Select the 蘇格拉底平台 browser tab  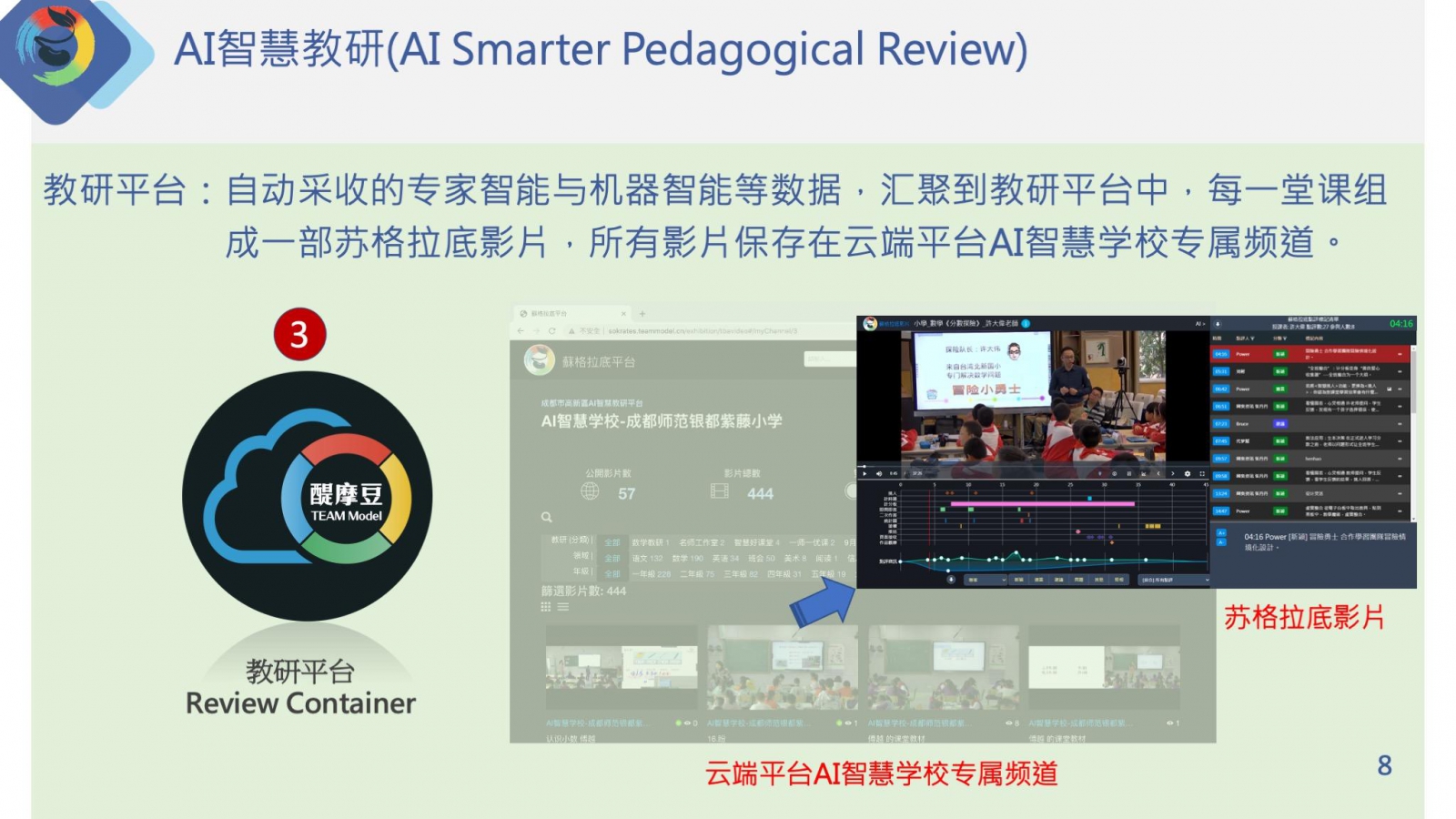coord(564,314)
